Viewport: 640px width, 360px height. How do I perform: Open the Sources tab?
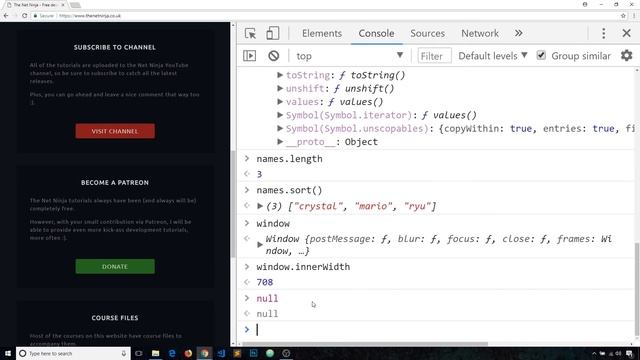point(427,33)
